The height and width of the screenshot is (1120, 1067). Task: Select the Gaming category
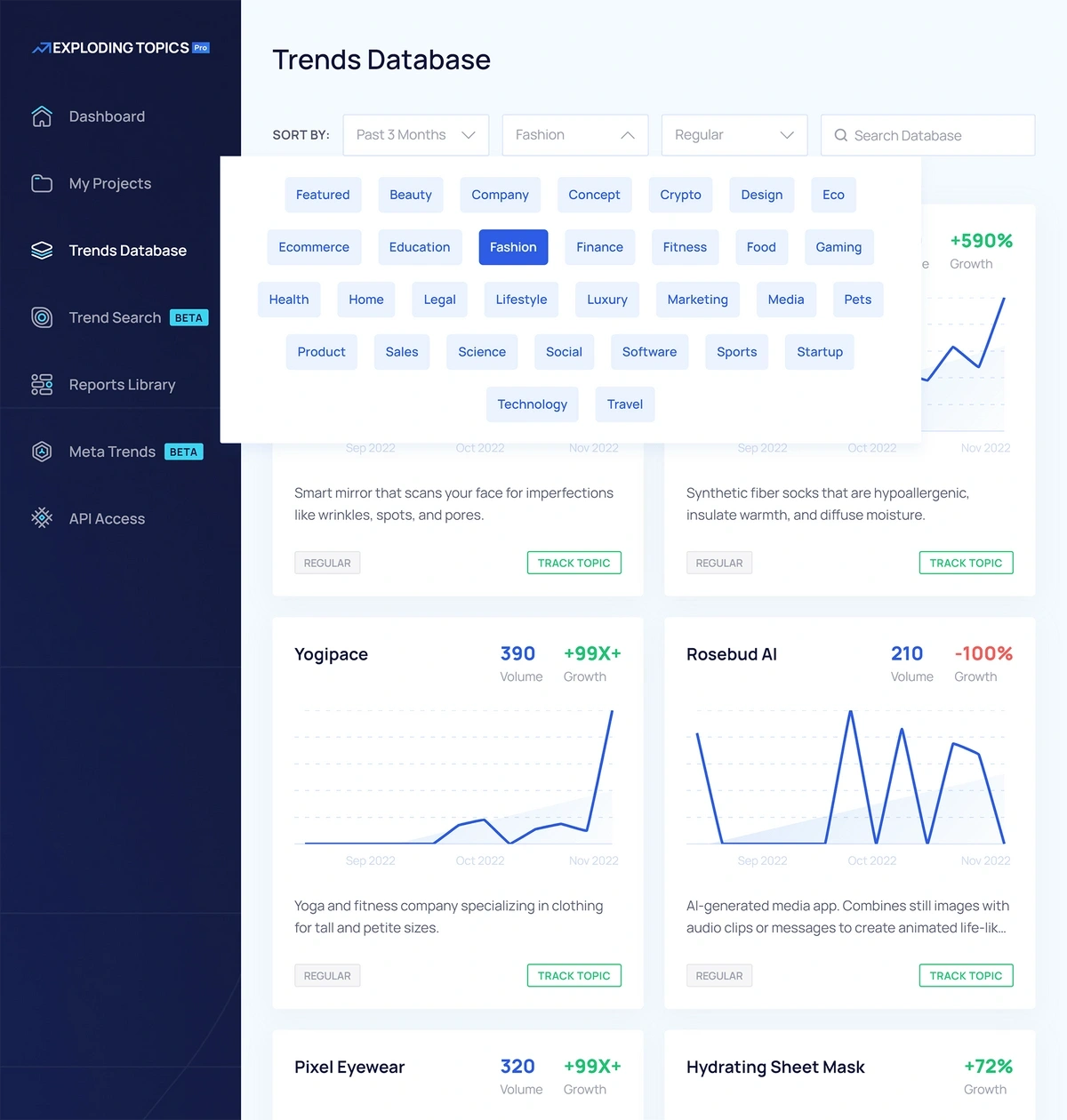point(838,247)
